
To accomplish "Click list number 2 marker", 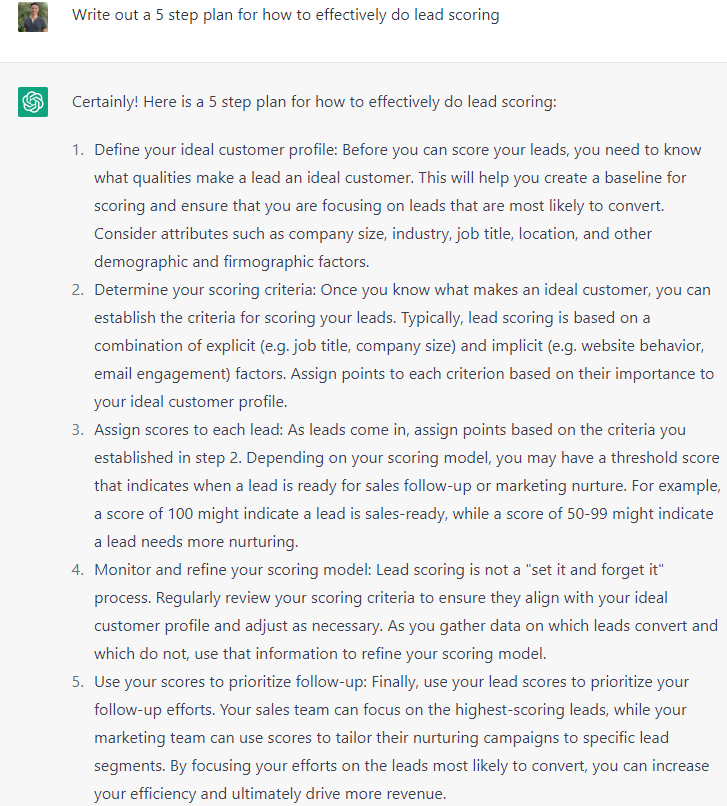I will click(x=78, y=289).
